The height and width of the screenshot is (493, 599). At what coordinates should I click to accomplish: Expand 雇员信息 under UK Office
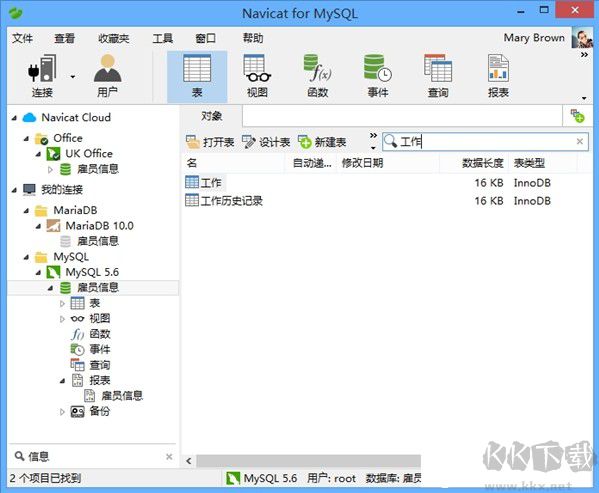[x=50, y=169]
